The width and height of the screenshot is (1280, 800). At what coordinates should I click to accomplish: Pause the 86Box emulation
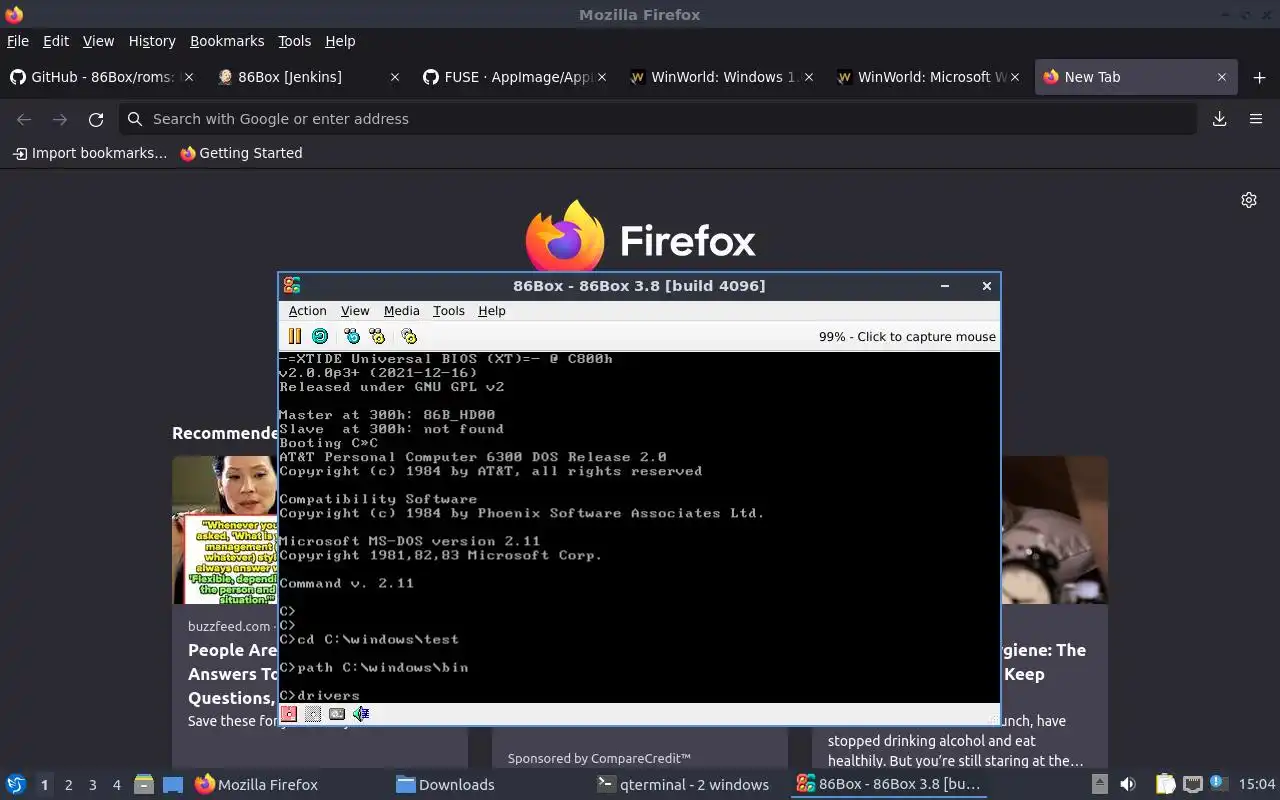(x=295, y=337)
